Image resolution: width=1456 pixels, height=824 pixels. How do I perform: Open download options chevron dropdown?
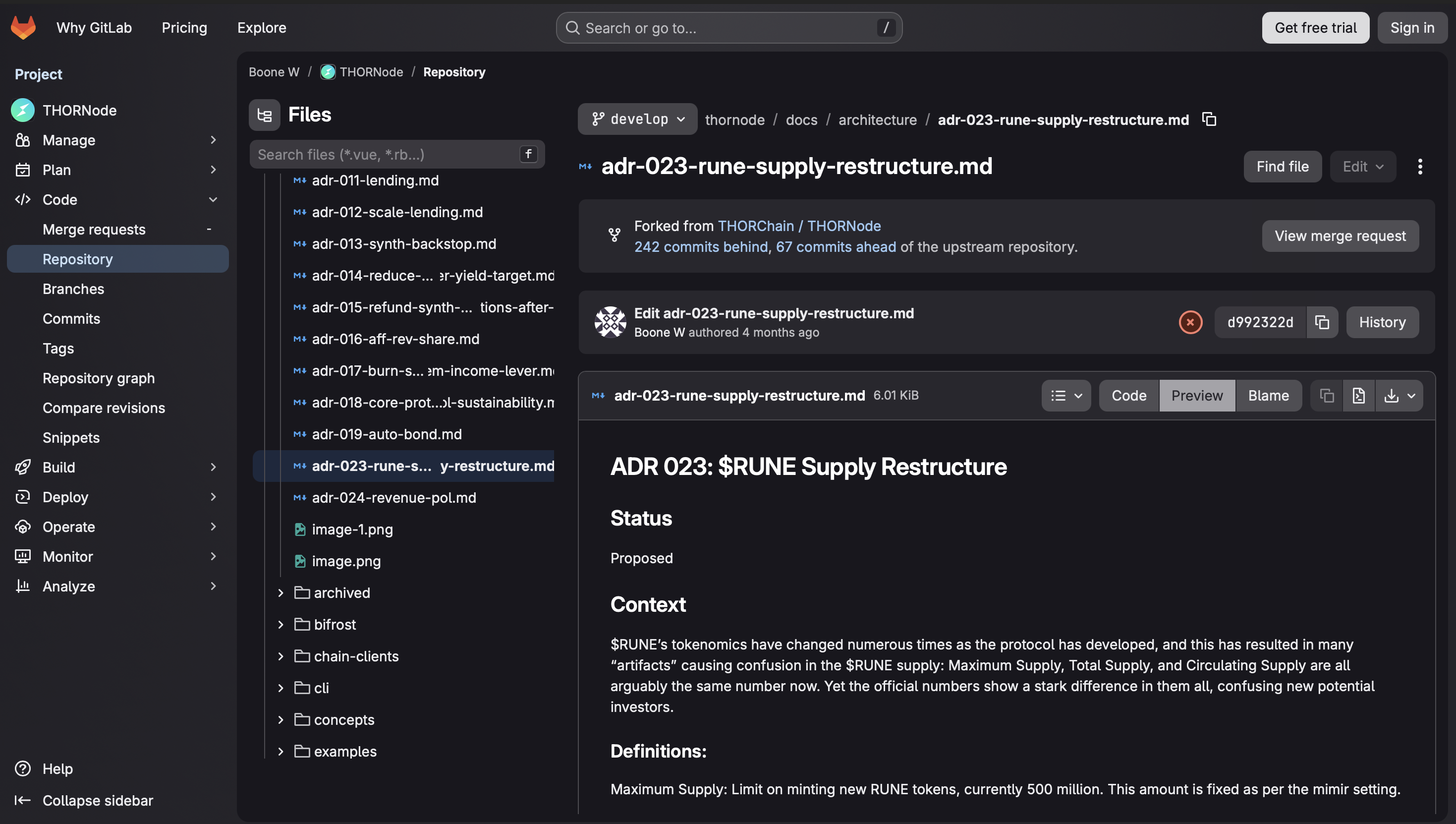click(1411, 396)
